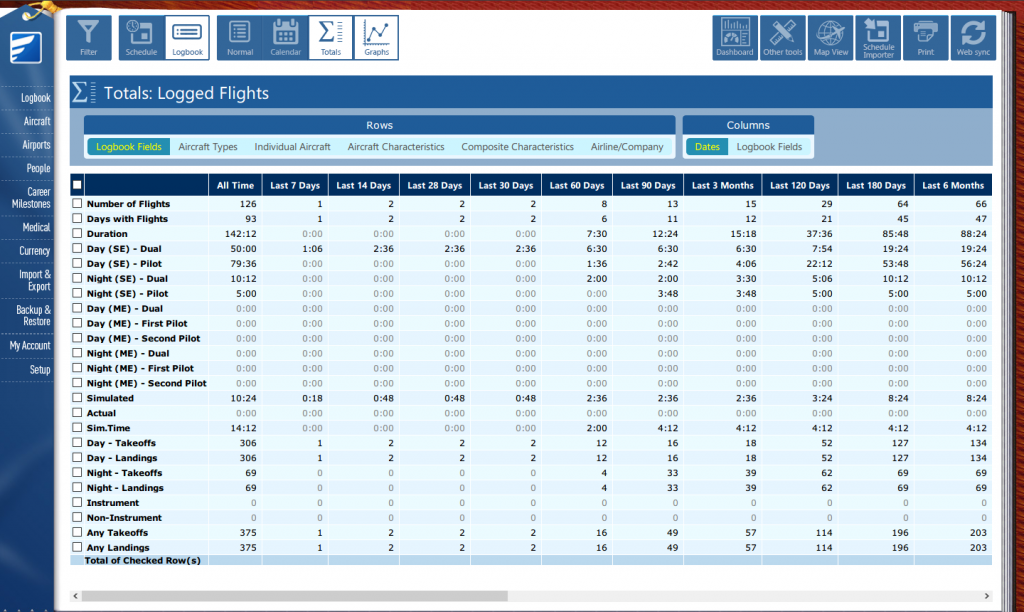
Task: Open the Dashboard
Action: pos(734,37)
